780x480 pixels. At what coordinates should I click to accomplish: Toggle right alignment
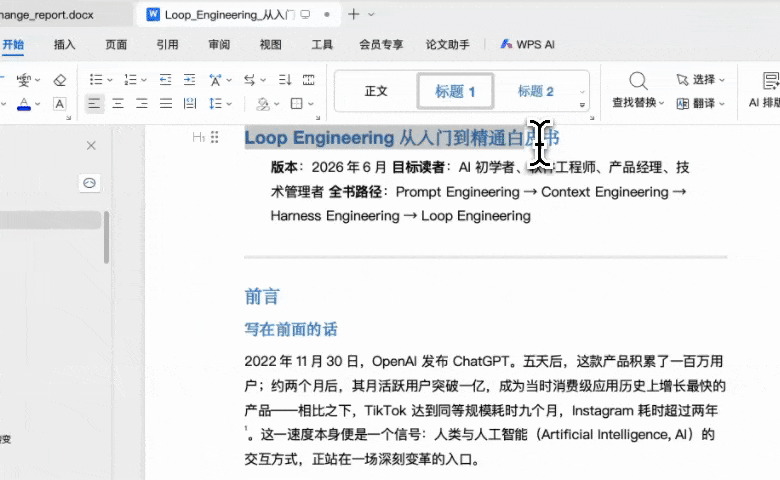pyautogui.click(x=142, y=103)
